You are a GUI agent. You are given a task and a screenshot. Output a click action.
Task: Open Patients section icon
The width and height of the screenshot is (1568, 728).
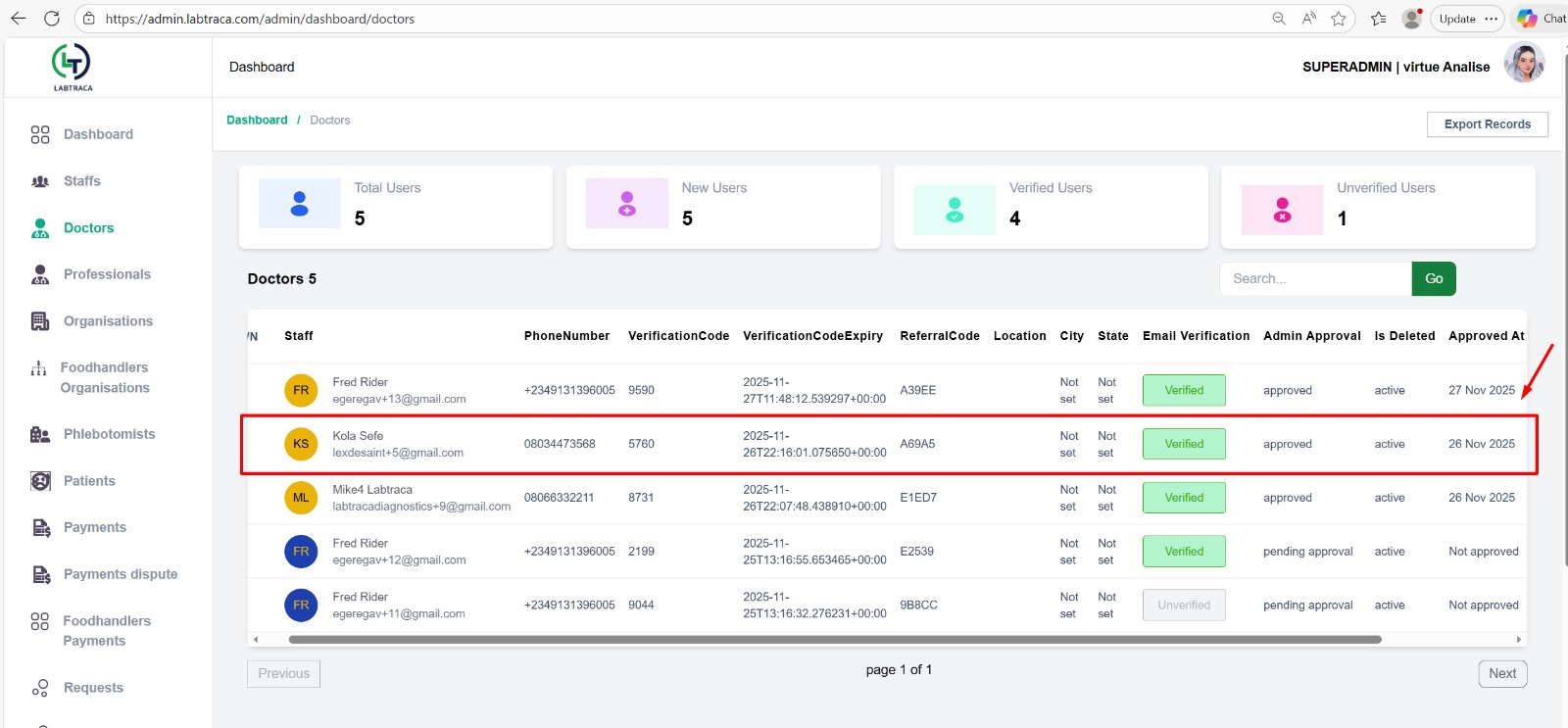(x=40, y=481)
